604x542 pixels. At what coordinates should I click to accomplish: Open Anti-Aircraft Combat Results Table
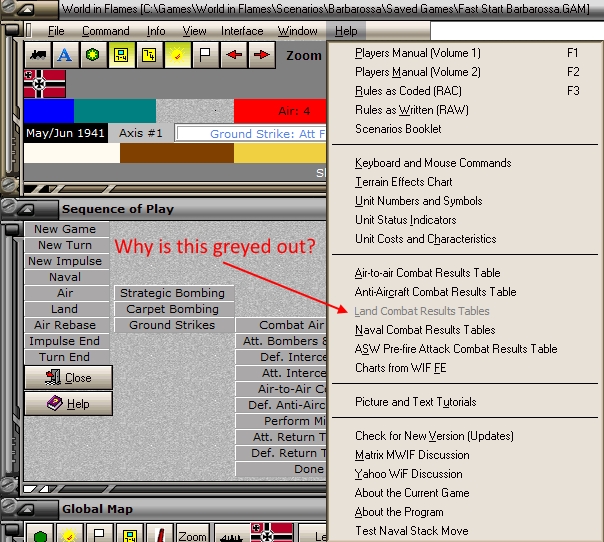[465, 292]
